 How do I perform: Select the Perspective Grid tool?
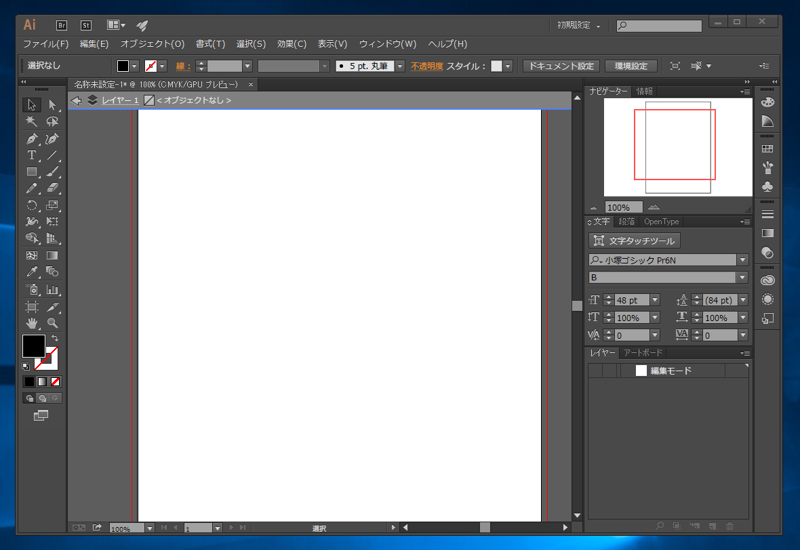(x=52, y=238)
